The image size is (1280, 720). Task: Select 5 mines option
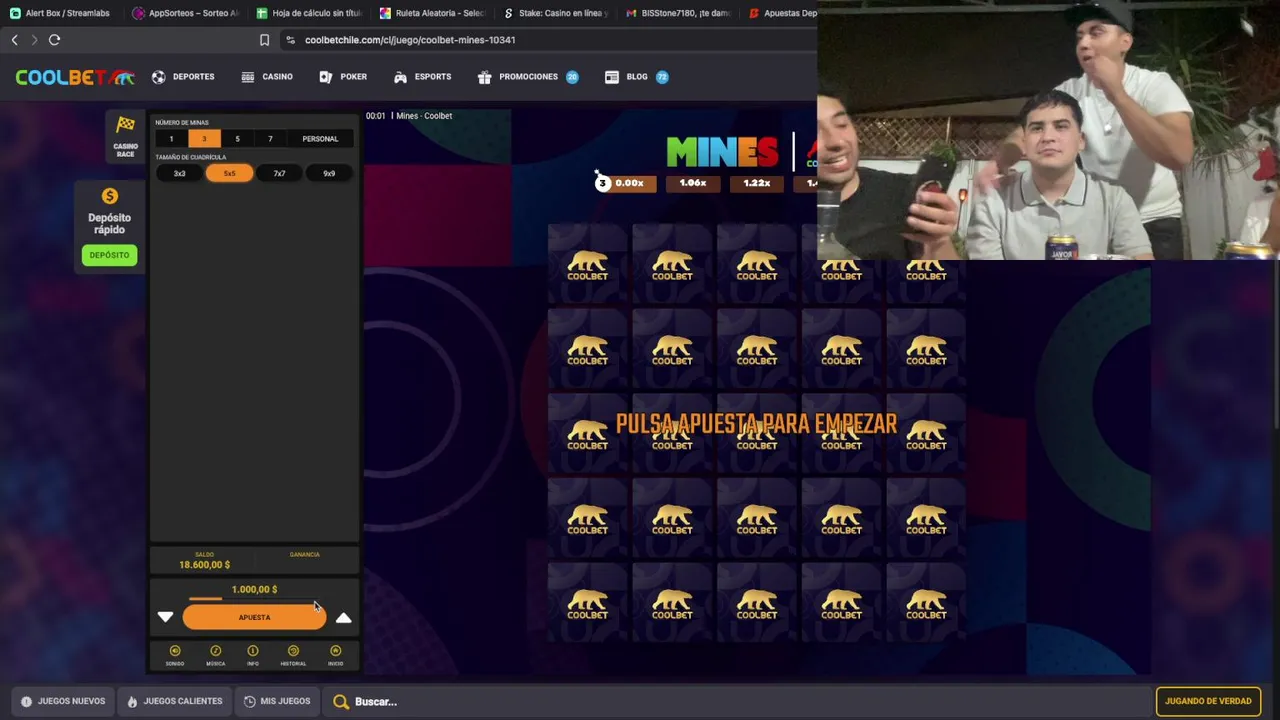click(x=237, y=139)
